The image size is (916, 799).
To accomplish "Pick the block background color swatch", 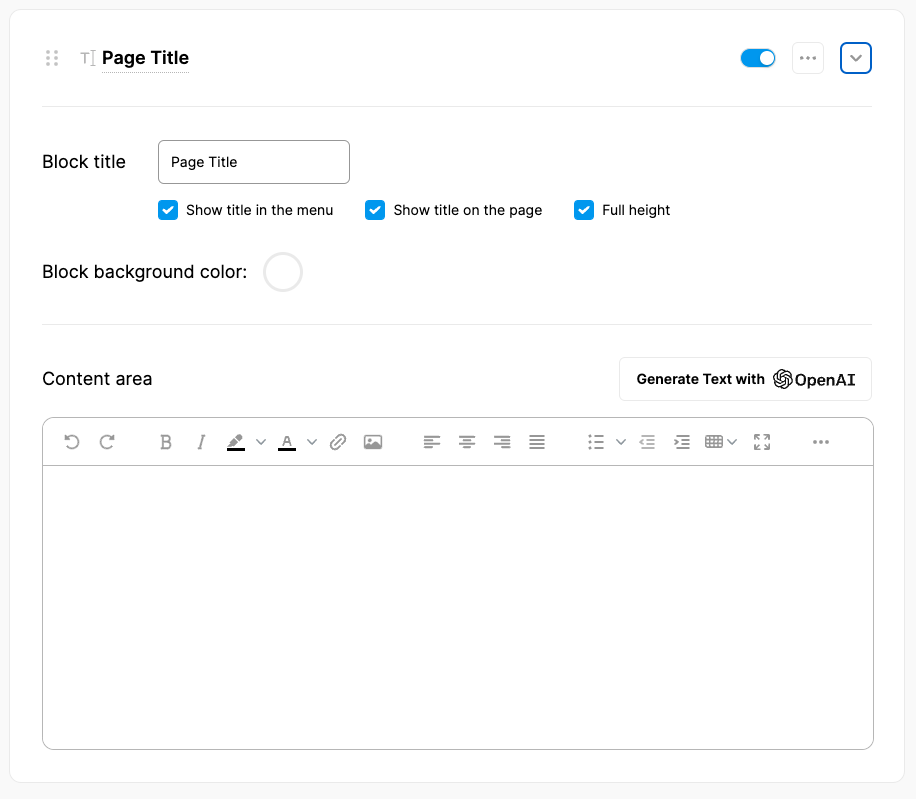I will [x=283, y=272].
